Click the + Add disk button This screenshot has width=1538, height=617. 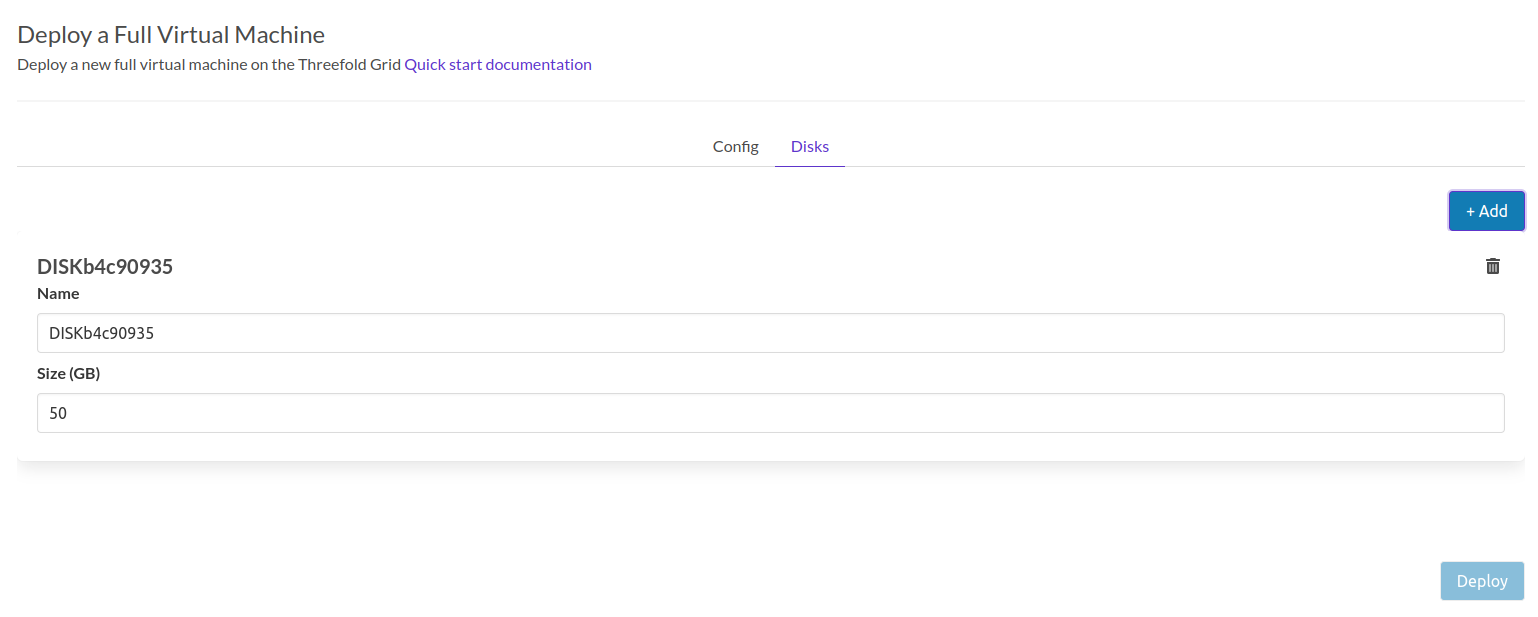pyautogui.click(x=1486, y=211)
